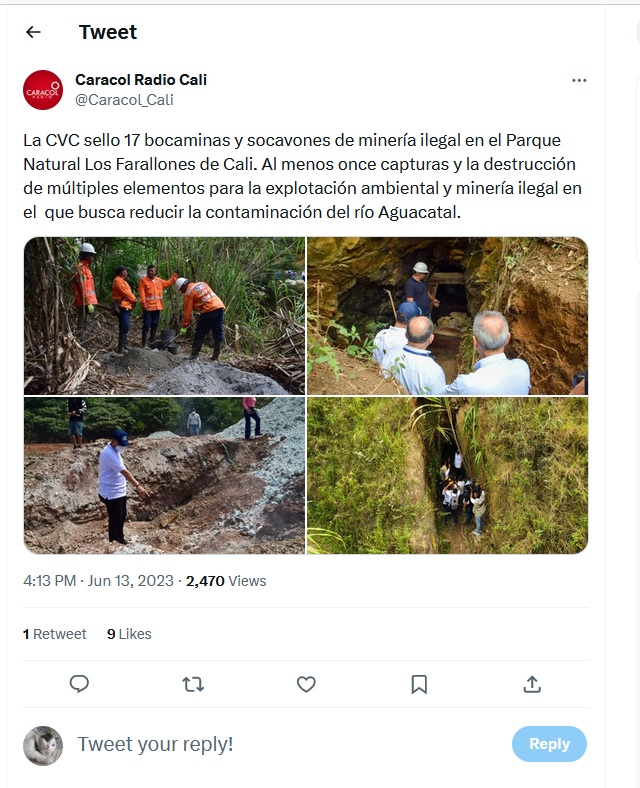Click the blue Reply button
The height and width of the screenshot is (788, 640).
point(549,744)
